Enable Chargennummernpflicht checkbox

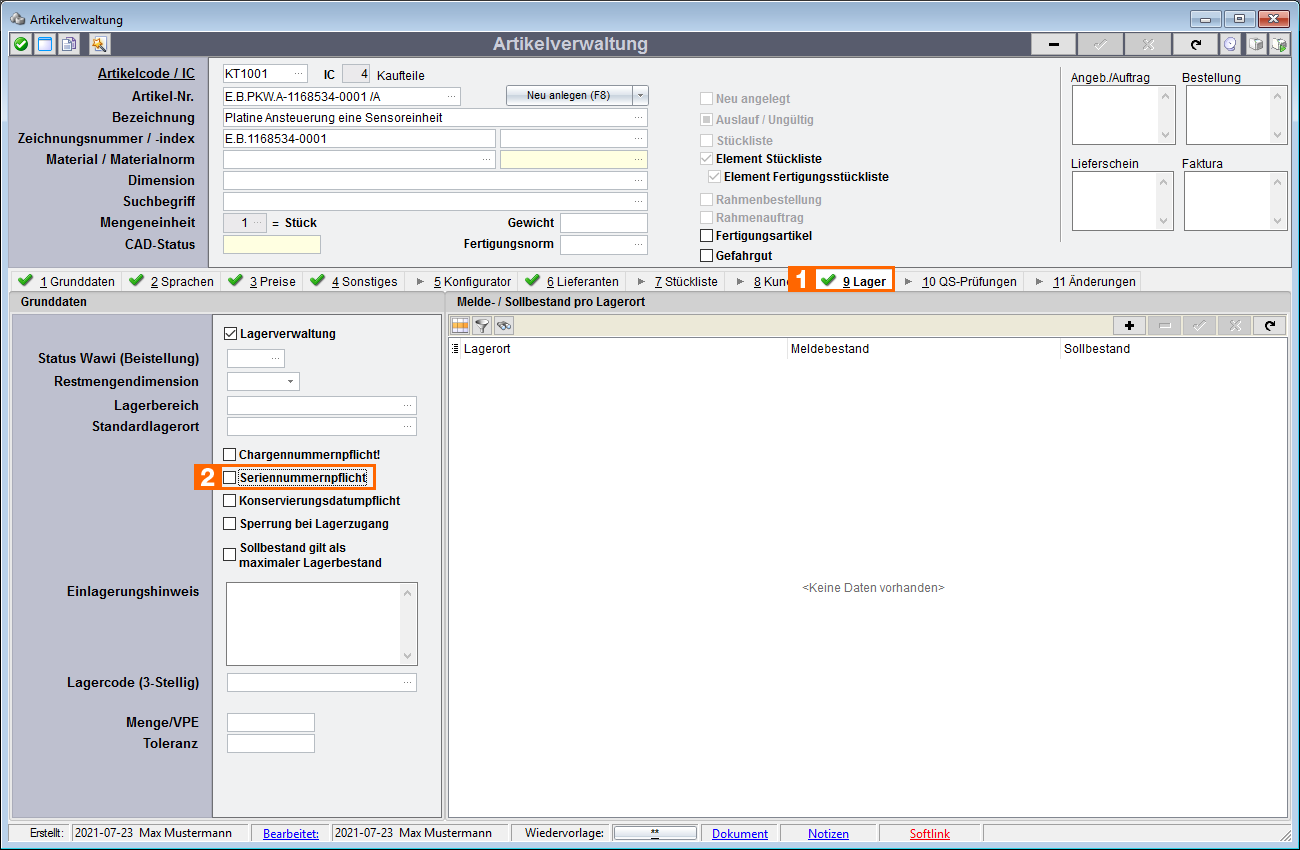pos(230,455)
